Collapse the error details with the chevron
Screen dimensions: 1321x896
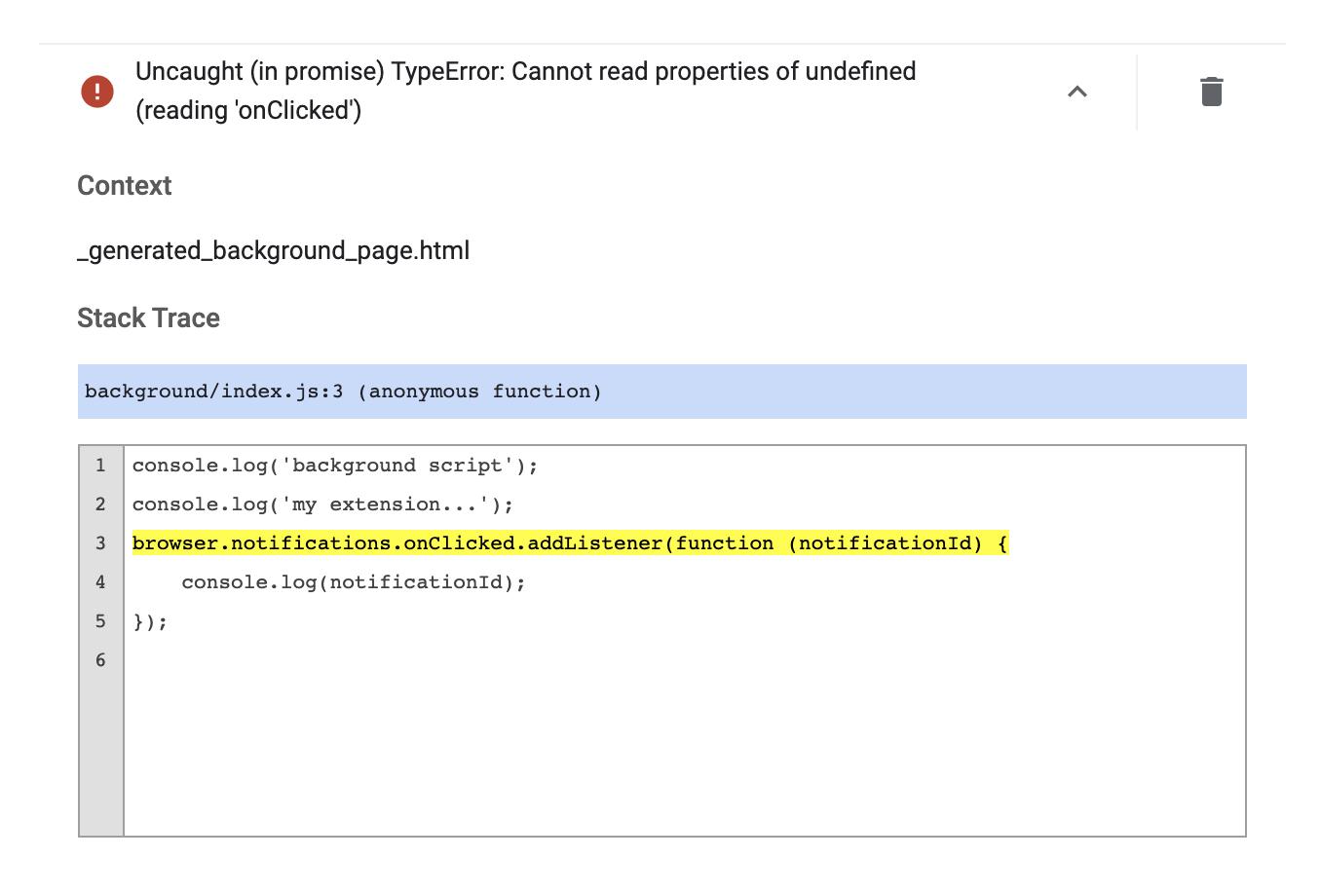(x=1077, y=91)
